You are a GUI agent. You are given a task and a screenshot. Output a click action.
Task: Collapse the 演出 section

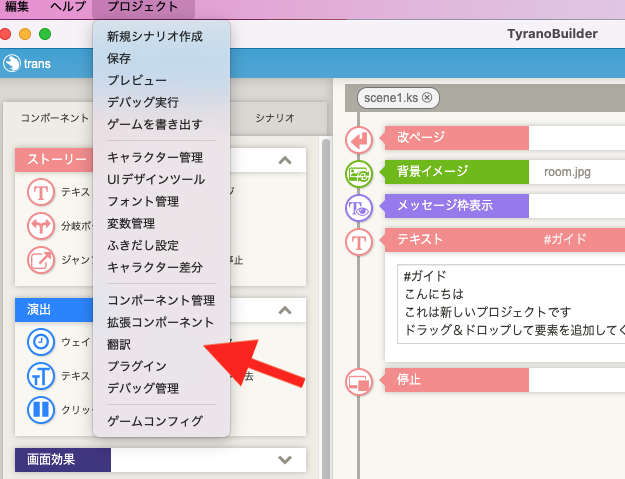pyautogui.click(x=285, y=312)
